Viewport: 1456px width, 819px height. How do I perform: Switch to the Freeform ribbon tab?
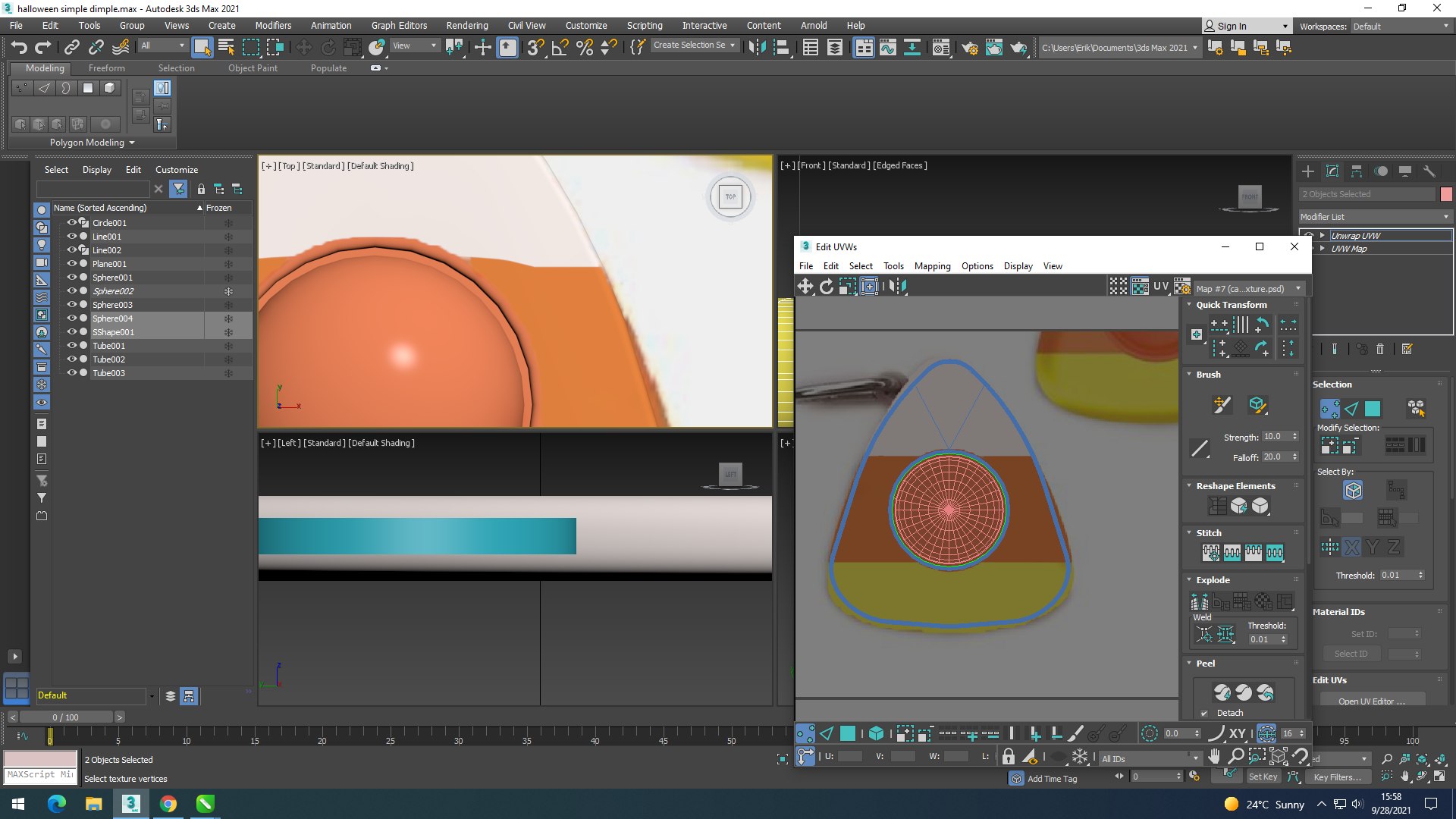106,68
